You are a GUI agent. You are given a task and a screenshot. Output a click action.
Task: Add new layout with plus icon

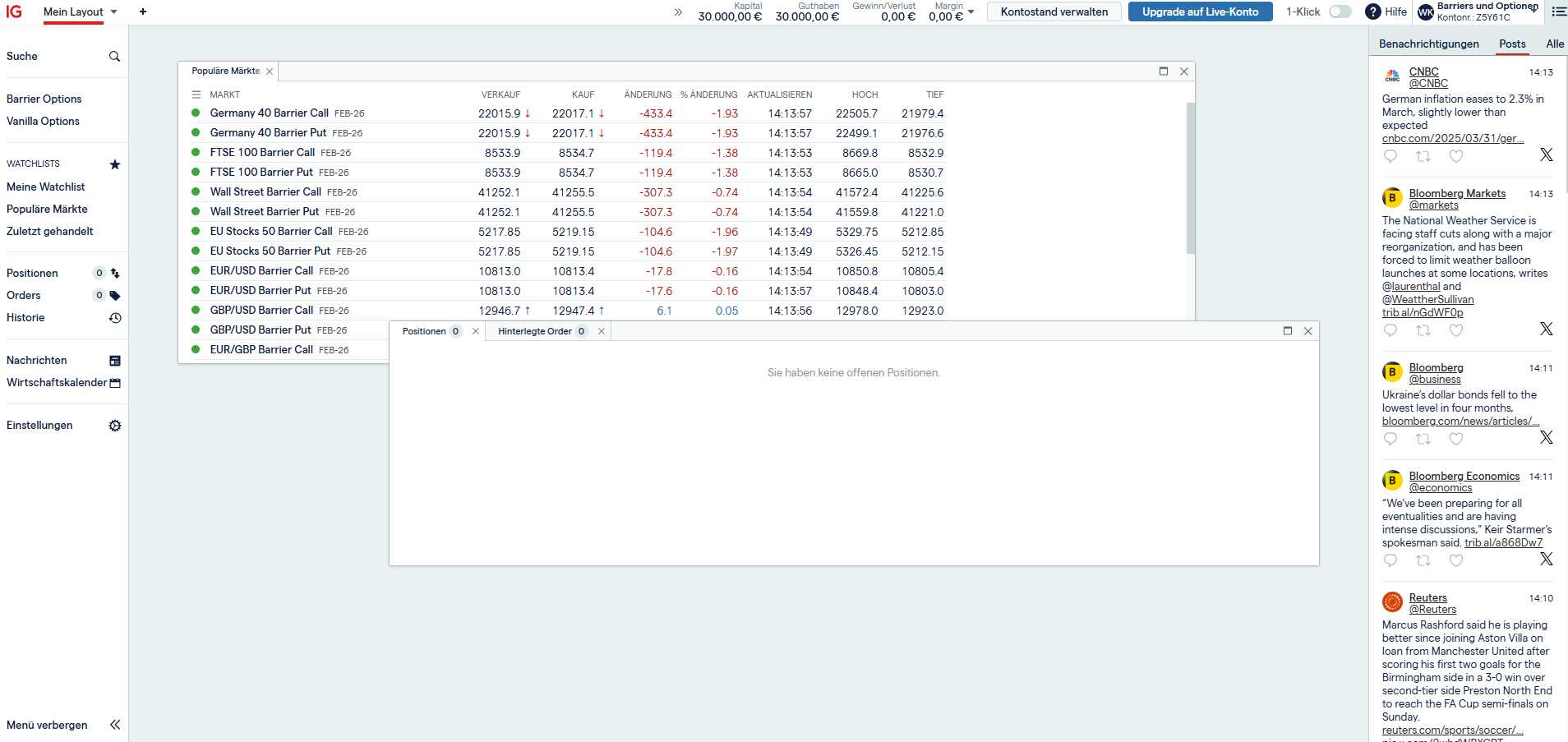(143, 12)
